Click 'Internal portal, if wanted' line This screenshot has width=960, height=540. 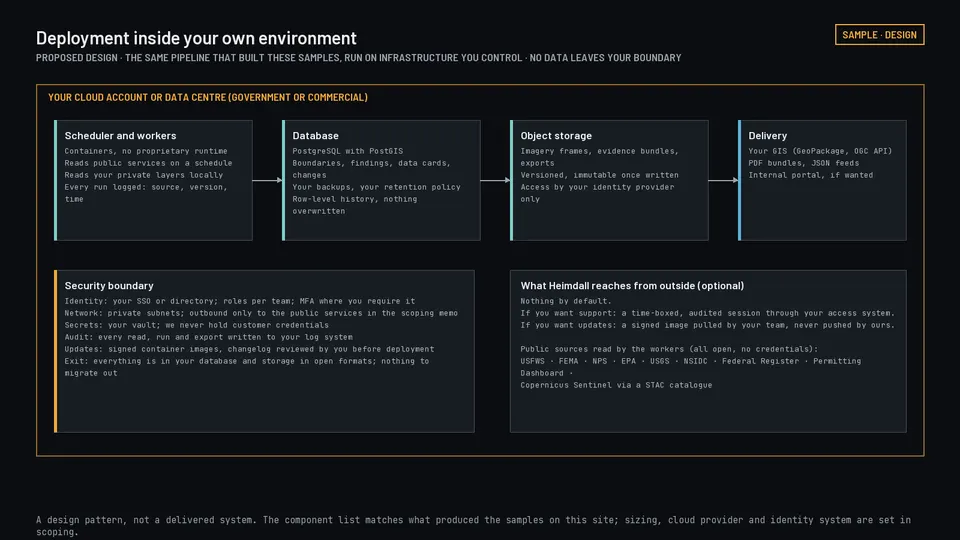(x=811, y=175)
